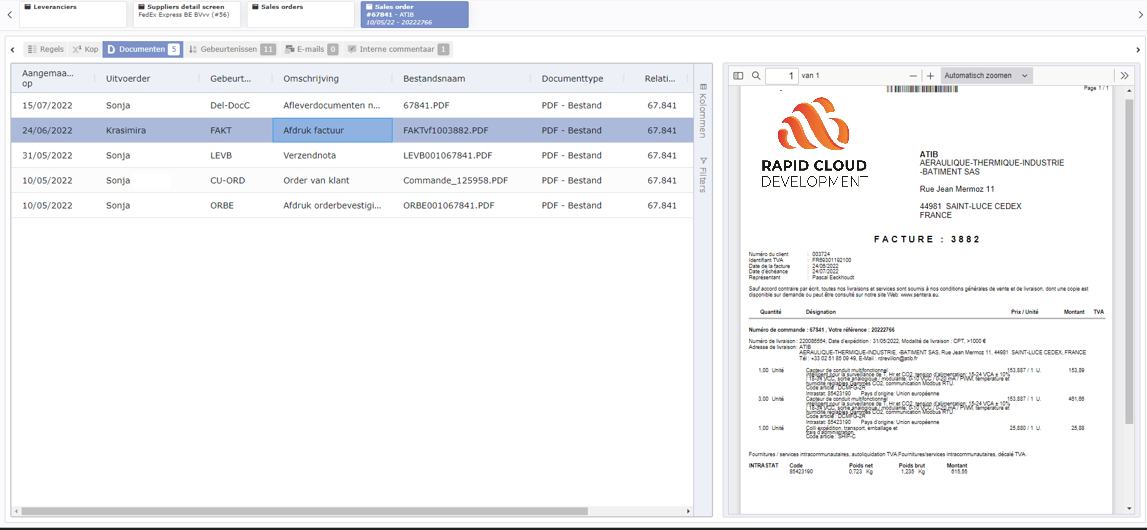
Task: Select the Commande_125958.PDF document row
Action: click(x=454, y=181)
